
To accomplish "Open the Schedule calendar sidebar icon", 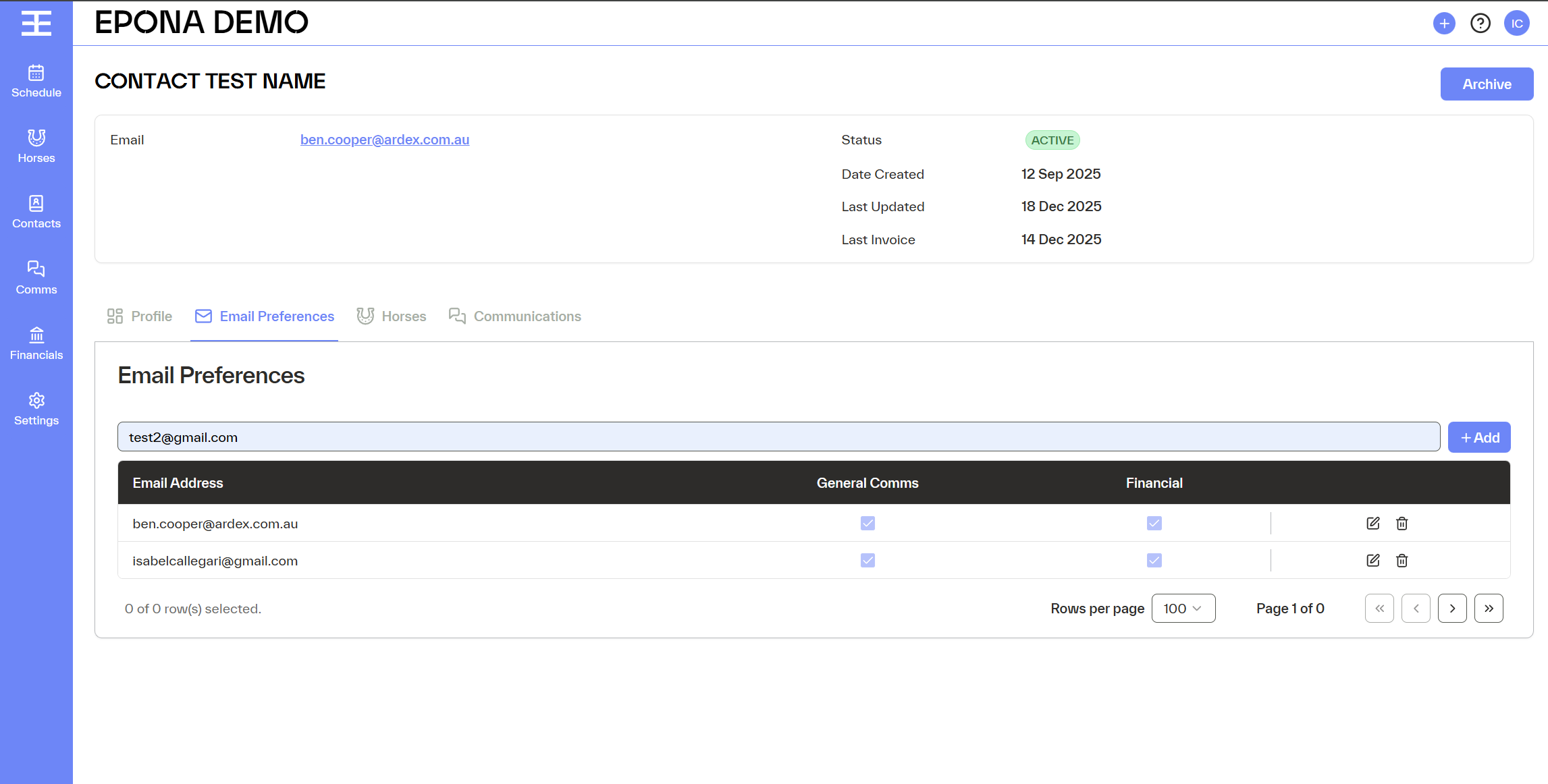I will coord(36,81).
